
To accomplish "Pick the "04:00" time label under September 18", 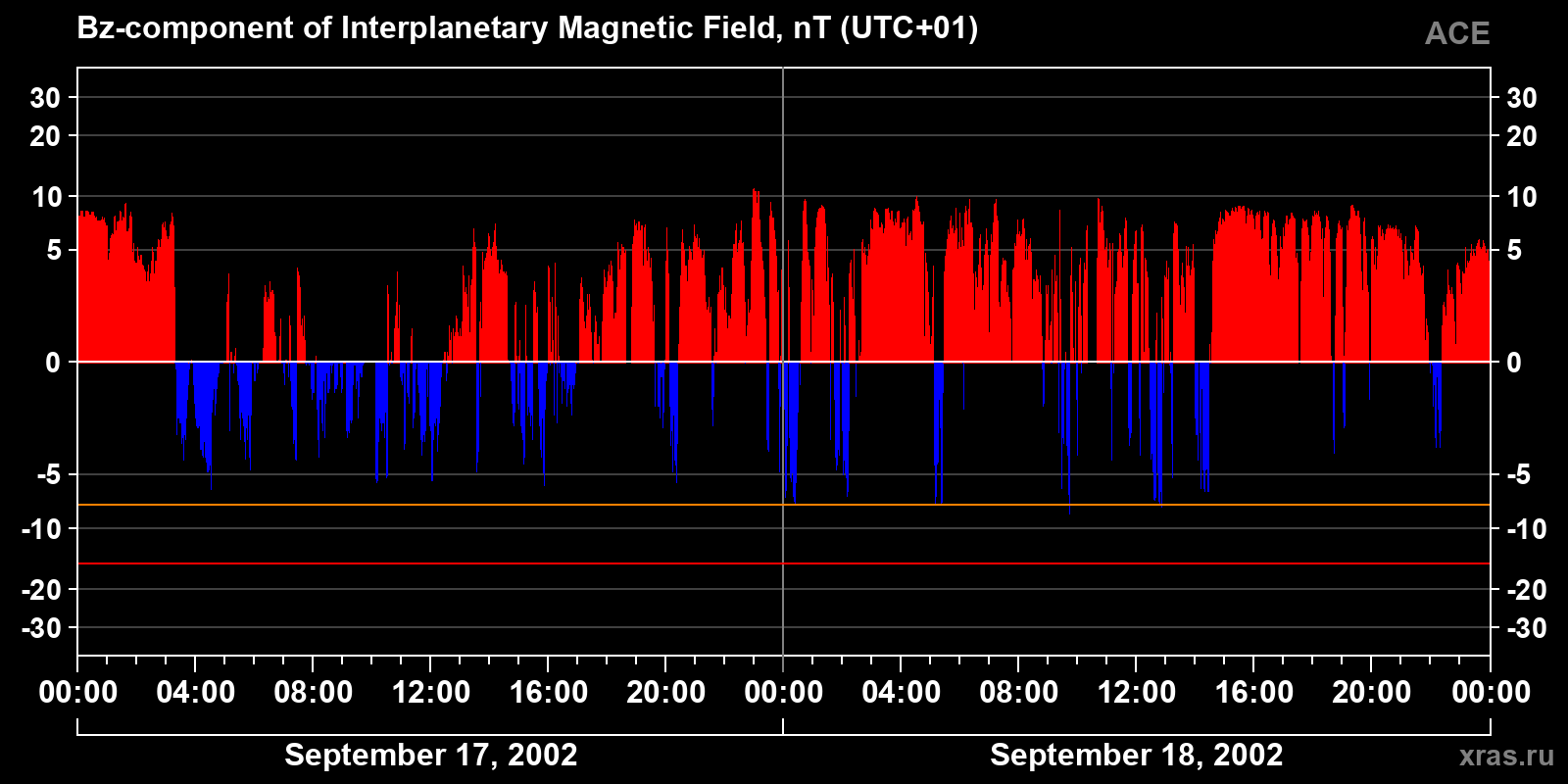I will [902, 692].
